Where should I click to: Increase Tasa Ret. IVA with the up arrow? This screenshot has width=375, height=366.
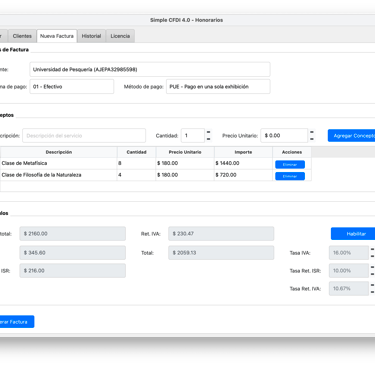point(372,285)
